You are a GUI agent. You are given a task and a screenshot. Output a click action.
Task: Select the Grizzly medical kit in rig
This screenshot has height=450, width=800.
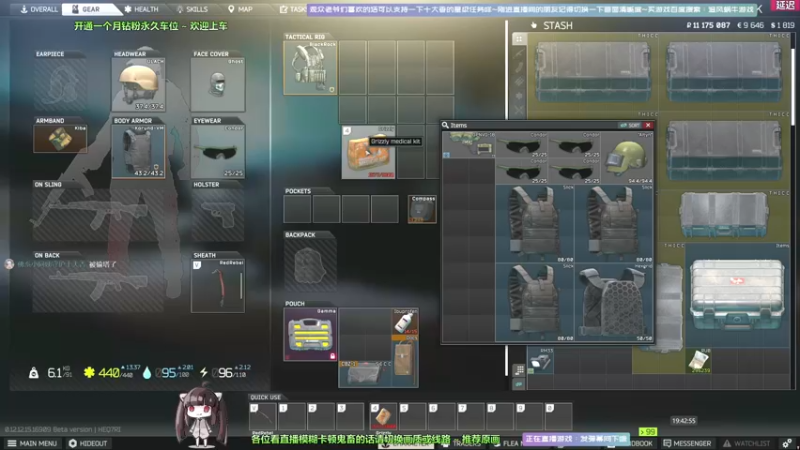368,152
